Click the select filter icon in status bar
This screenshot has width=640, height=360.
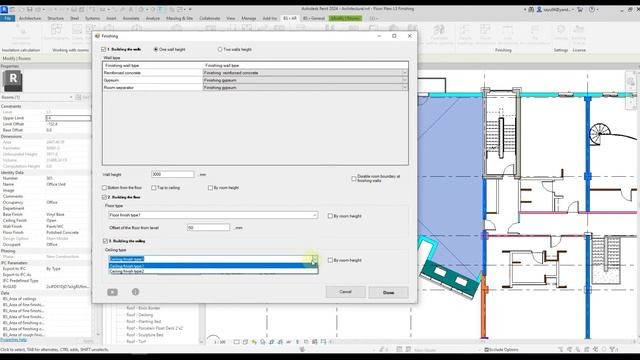(x=613, y=349)
